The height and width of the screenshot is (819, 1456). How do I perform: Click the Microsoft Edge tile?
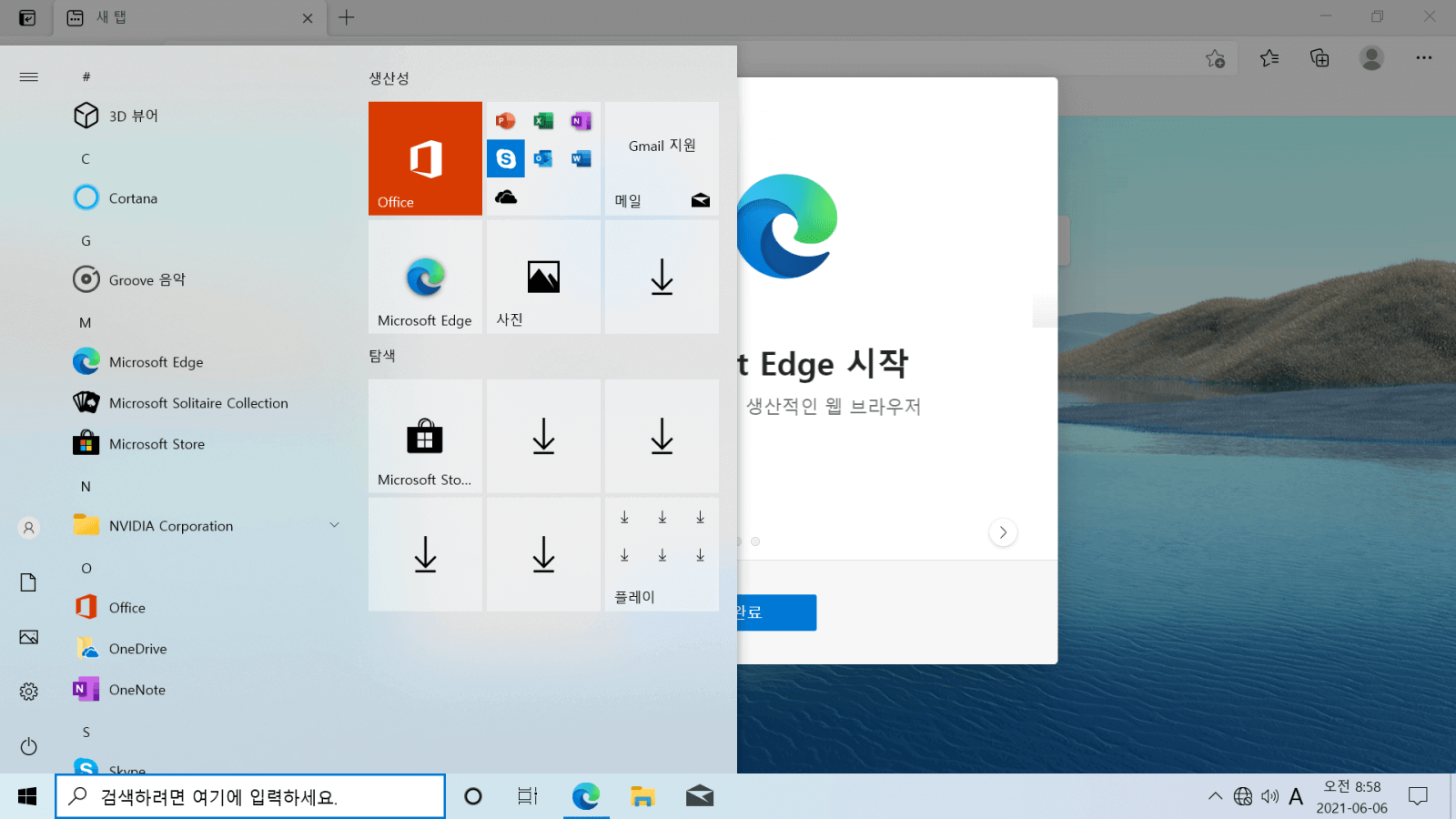[425, 277]
